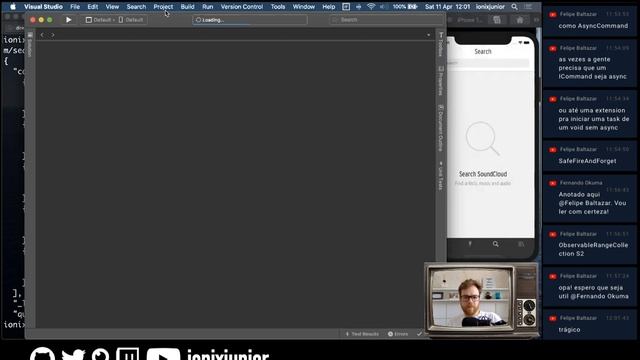Open the Test Results pad in status bar
Screen dimensions: 640x360
[x=362, y=334]
